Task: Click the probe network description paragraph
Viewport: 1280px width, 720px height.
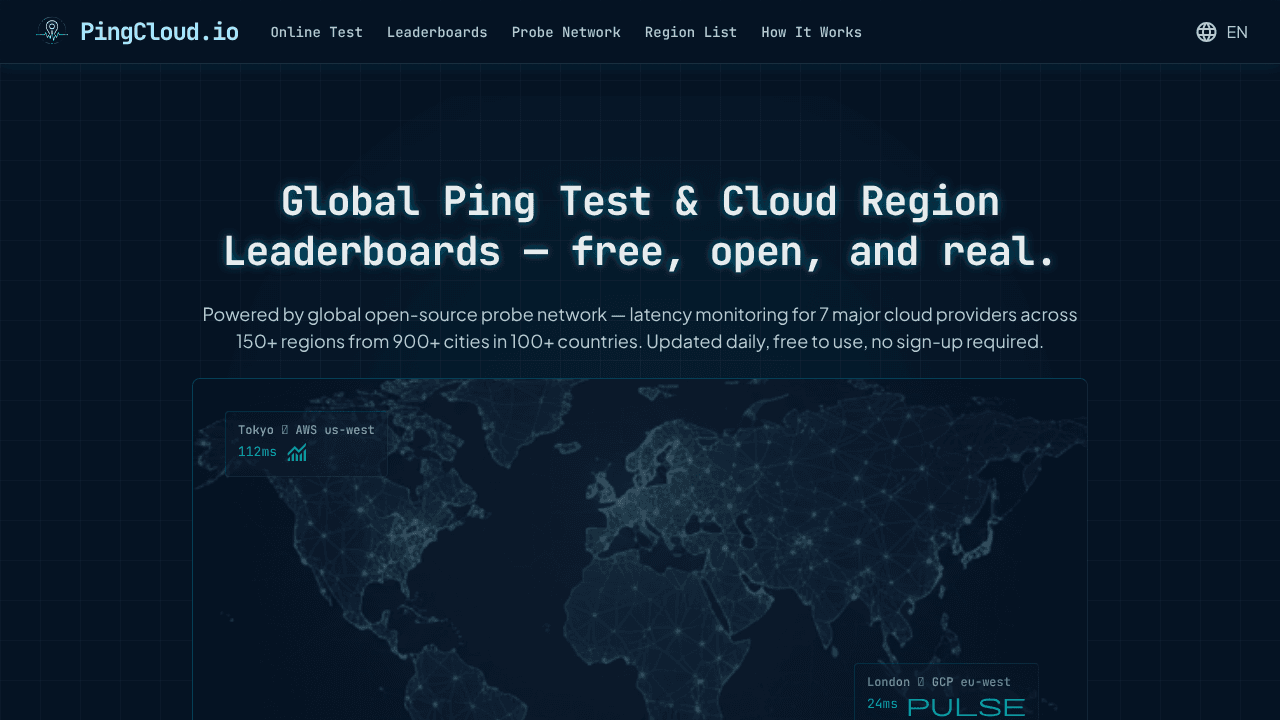Action: tap(640, 328)
